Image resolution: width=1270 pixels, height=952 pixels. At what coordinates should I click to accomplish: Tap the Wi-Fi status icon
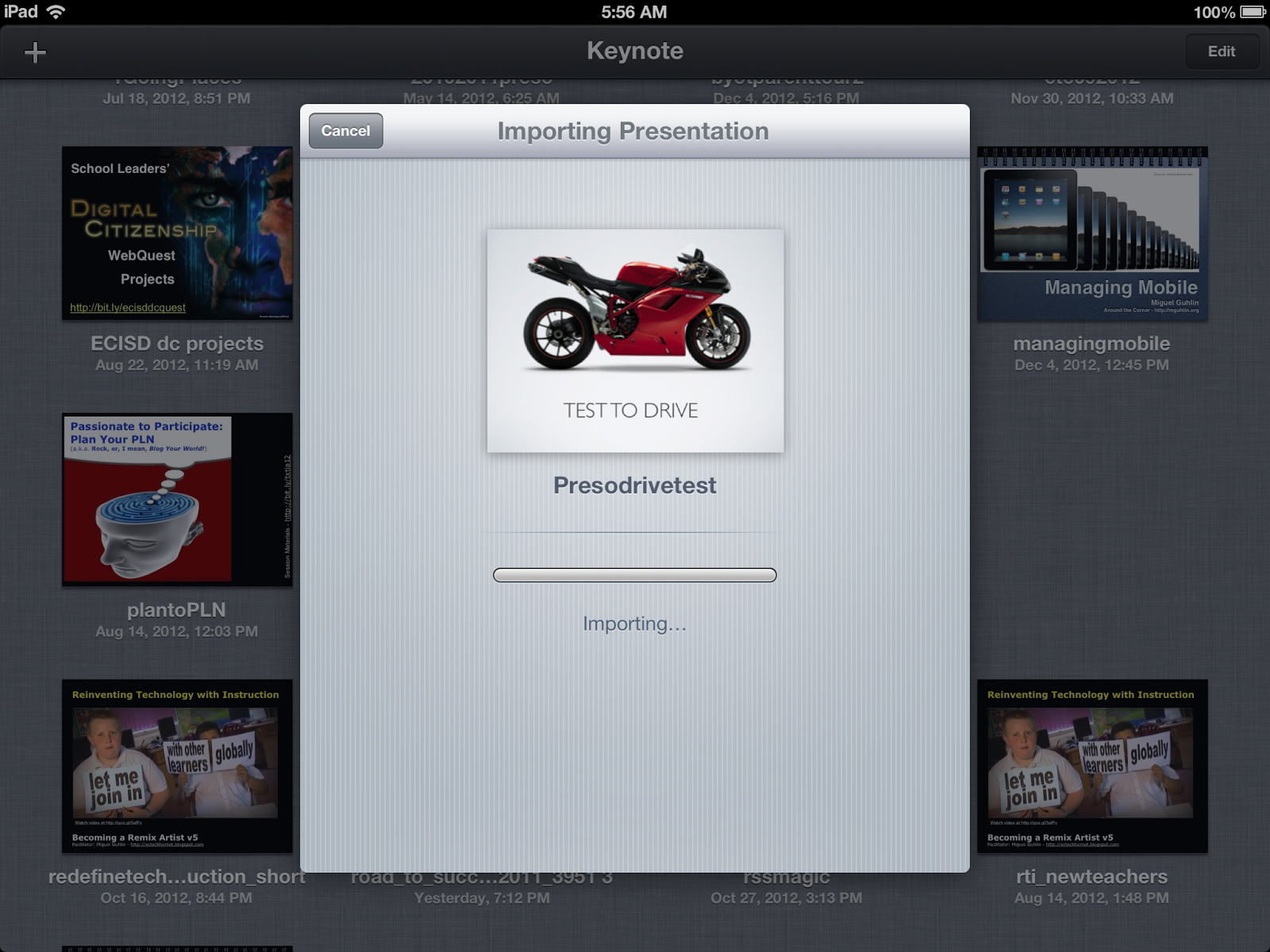56,12
